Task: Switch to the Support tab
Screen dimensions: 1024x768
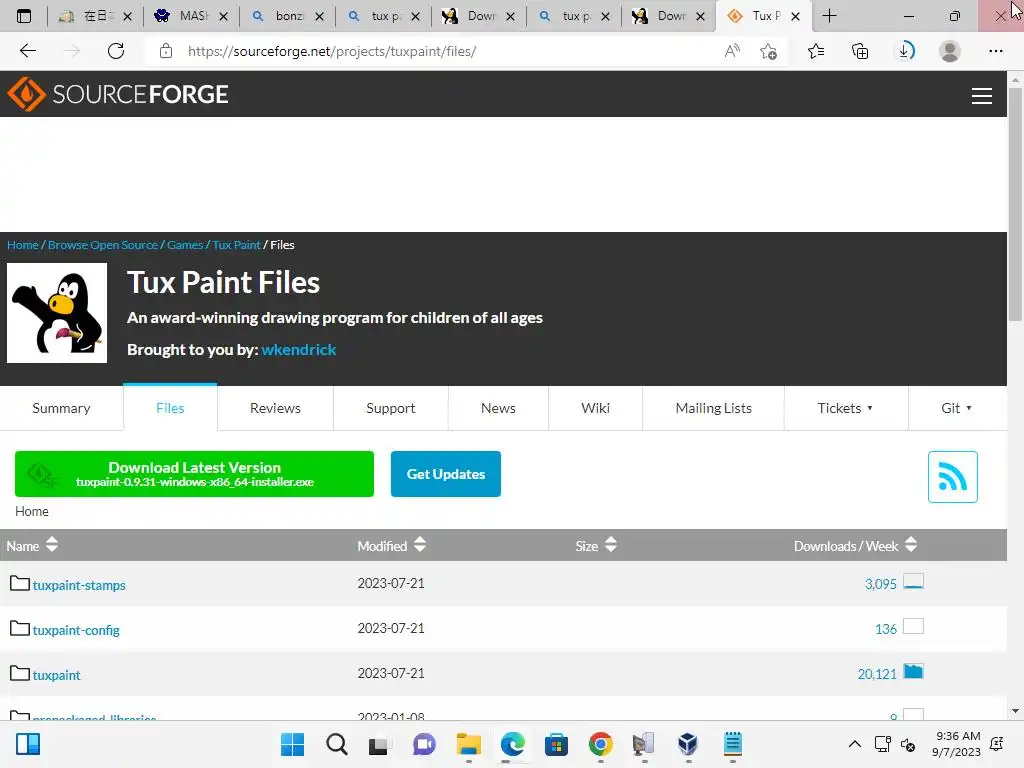Action: pos(391,408)
